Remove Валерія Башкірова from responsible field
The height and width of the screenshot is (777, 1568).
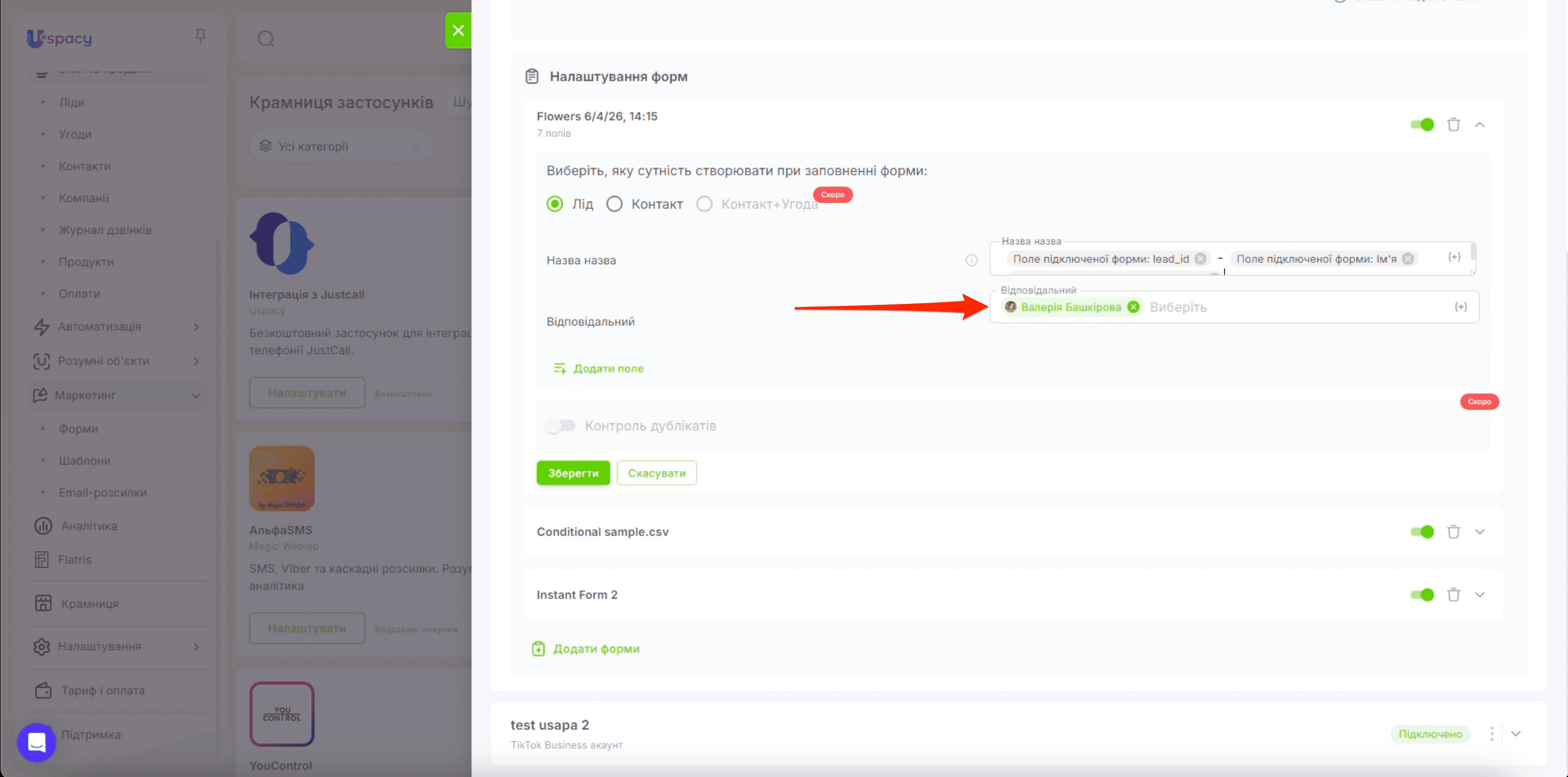point(1133,307)
